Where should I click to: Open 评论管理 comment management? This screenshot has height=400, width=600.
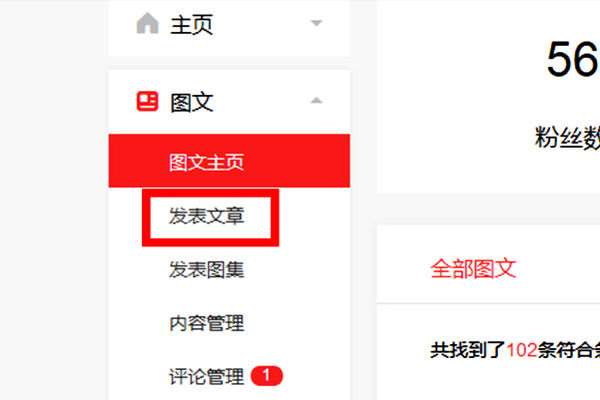pos(207,376)
